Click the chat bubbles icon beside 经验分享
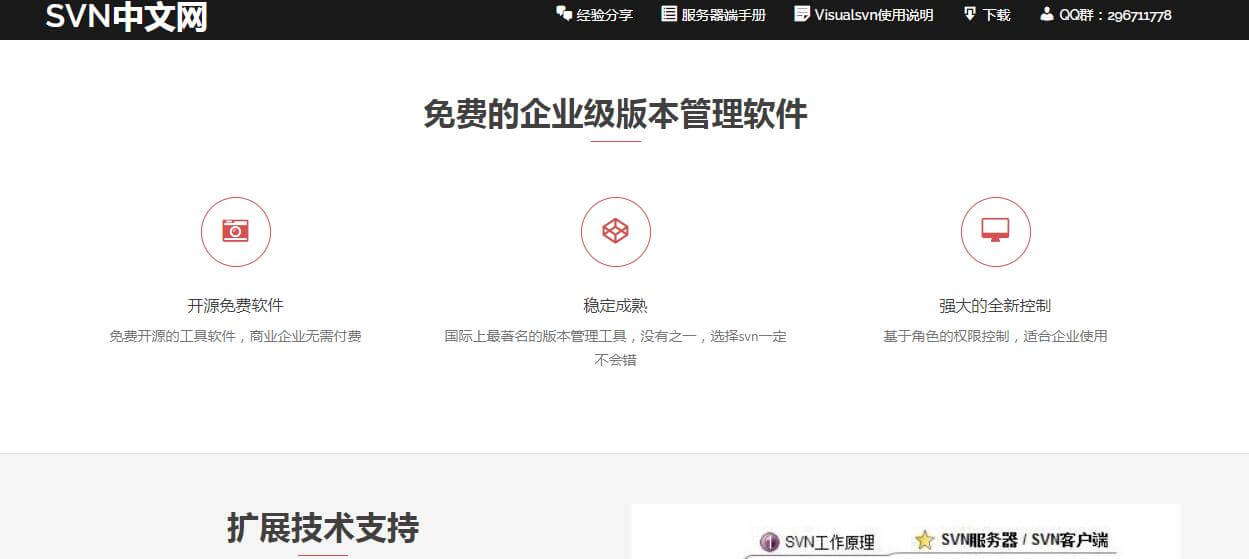1249x559 pixels. click(563, 14)
